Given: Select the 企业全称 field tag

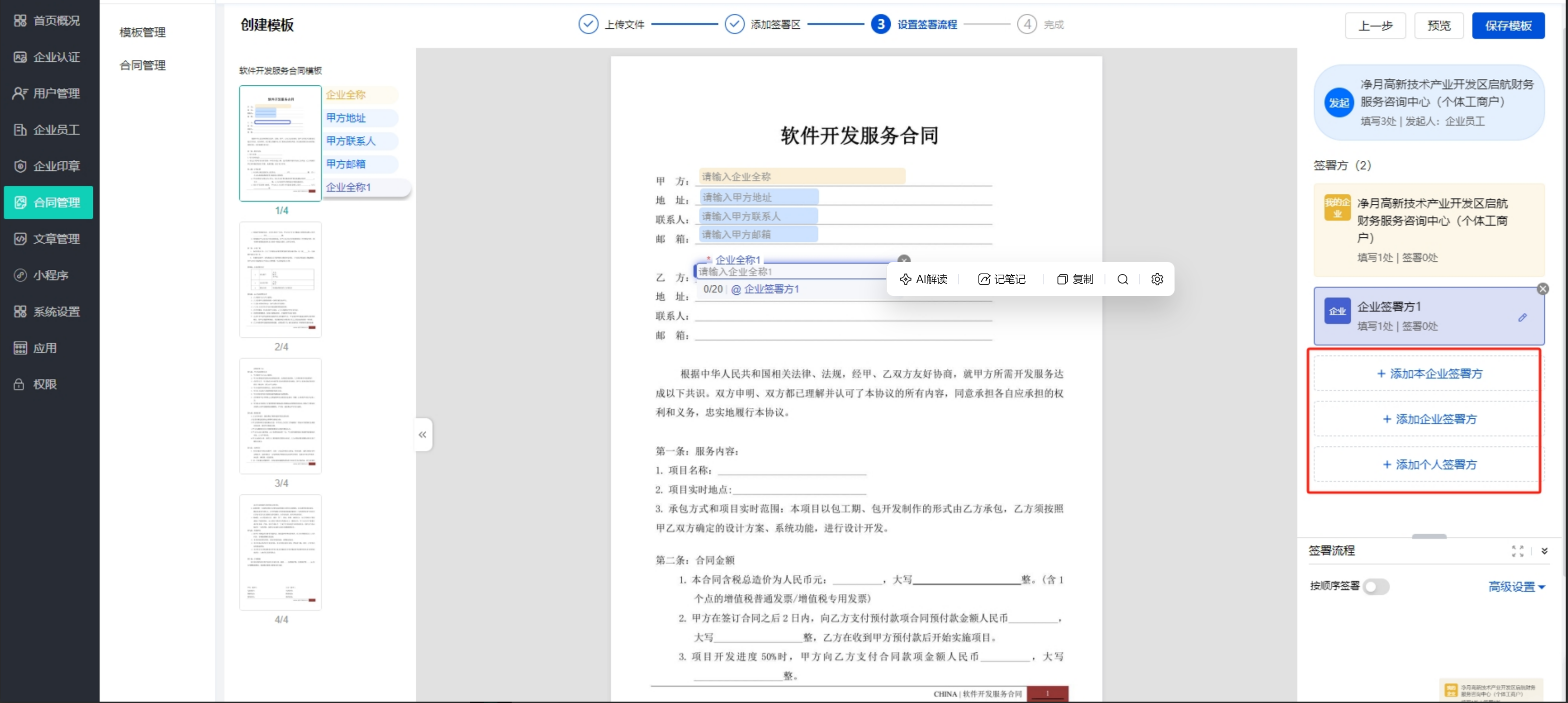Looking at the screenshot, I should click(360, 95).
